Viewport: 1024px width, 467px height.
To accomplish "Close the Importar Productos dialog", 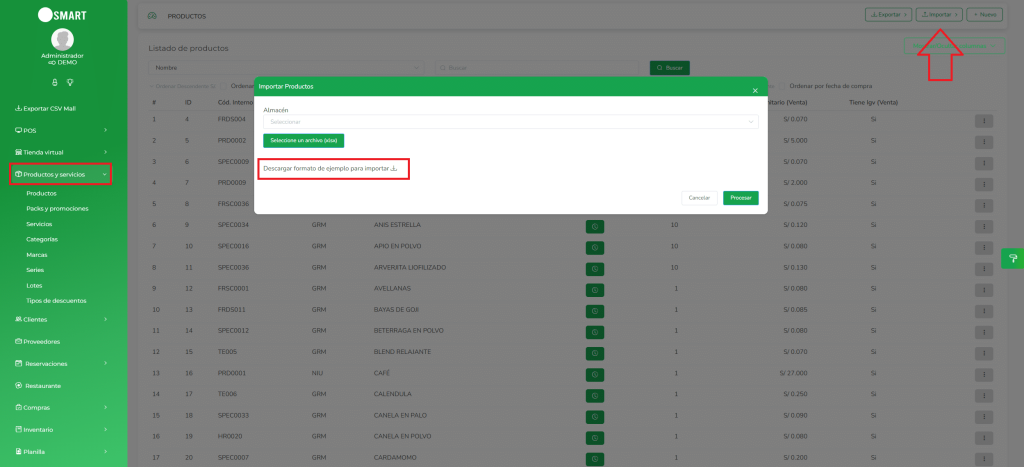I will coord(755,91).
